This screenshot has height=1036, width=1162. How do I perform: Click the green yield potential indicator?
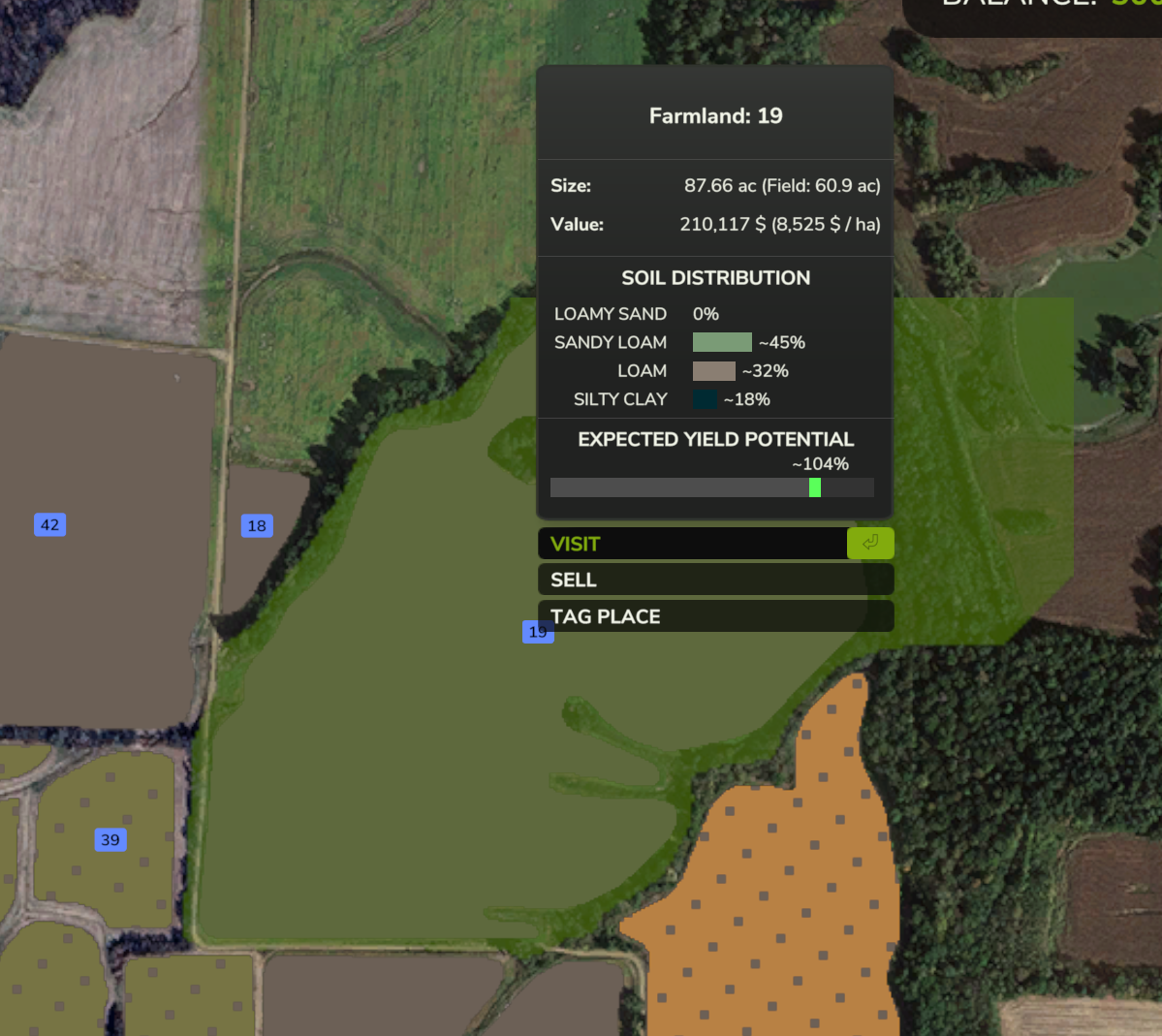815,487
